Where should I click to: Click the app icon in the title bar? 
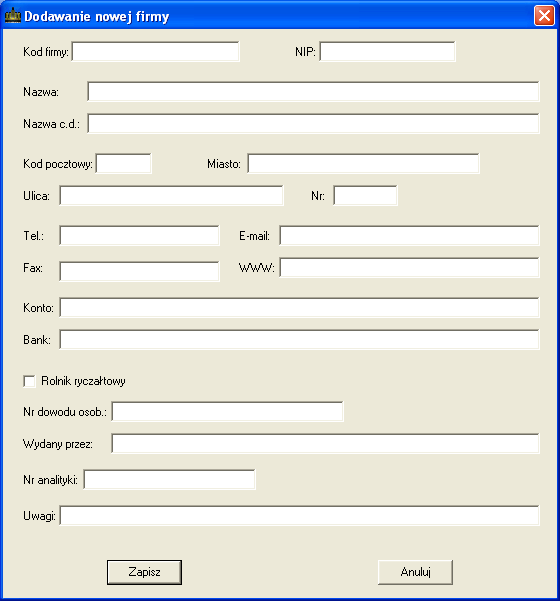click(x=12, y=16)
